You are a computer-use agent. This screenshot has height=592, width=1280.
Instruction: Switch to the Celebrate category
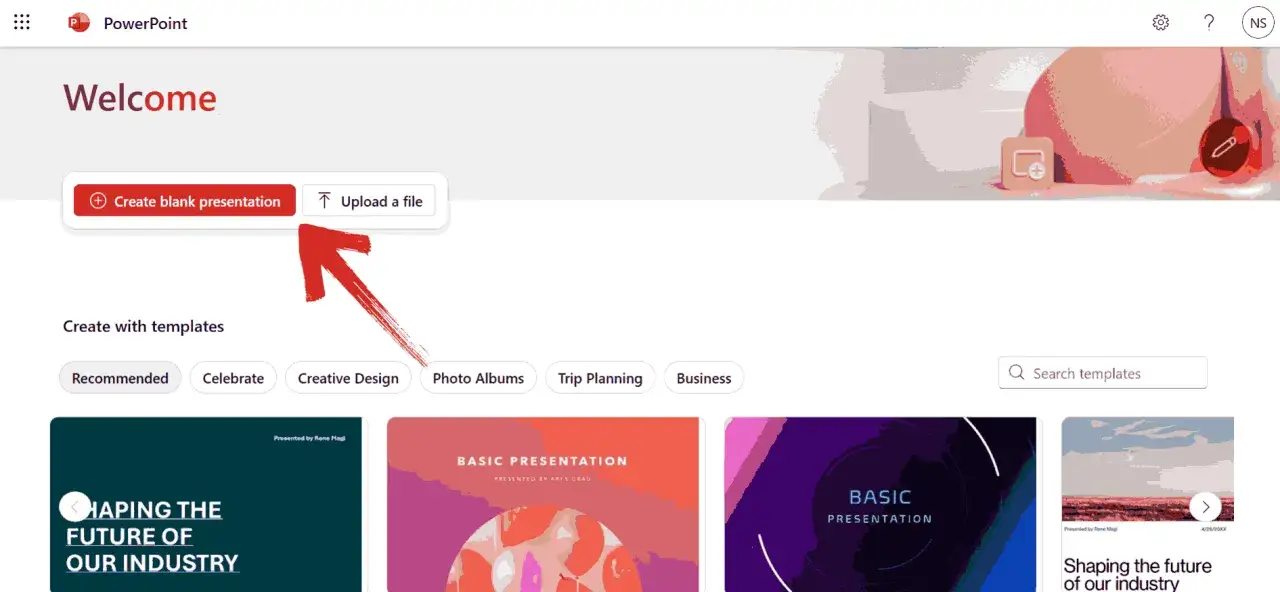233,378
